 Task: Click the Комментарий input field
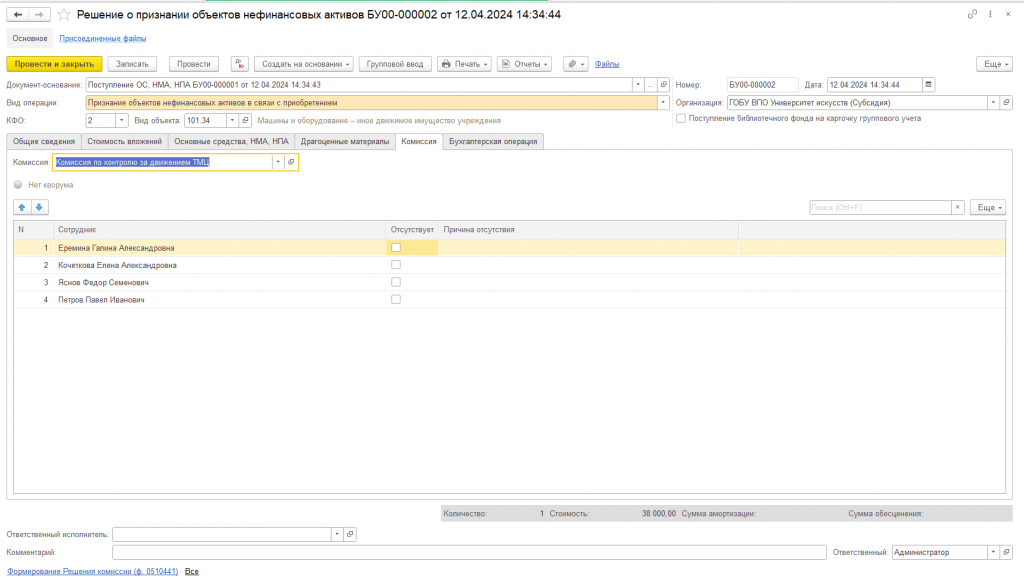click(469, 552)
